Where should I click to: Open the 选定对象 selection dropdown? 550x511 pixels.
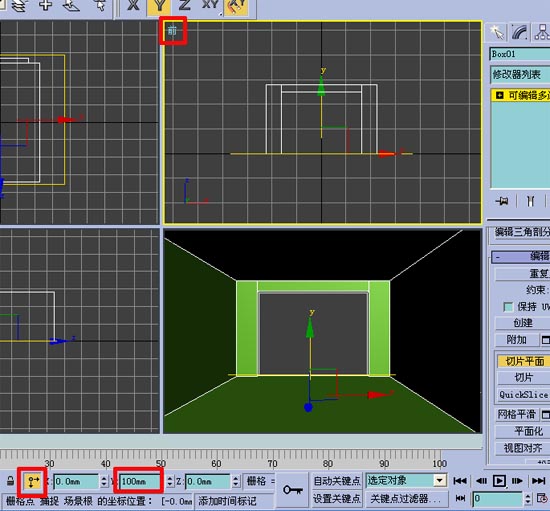pos(406,480)
